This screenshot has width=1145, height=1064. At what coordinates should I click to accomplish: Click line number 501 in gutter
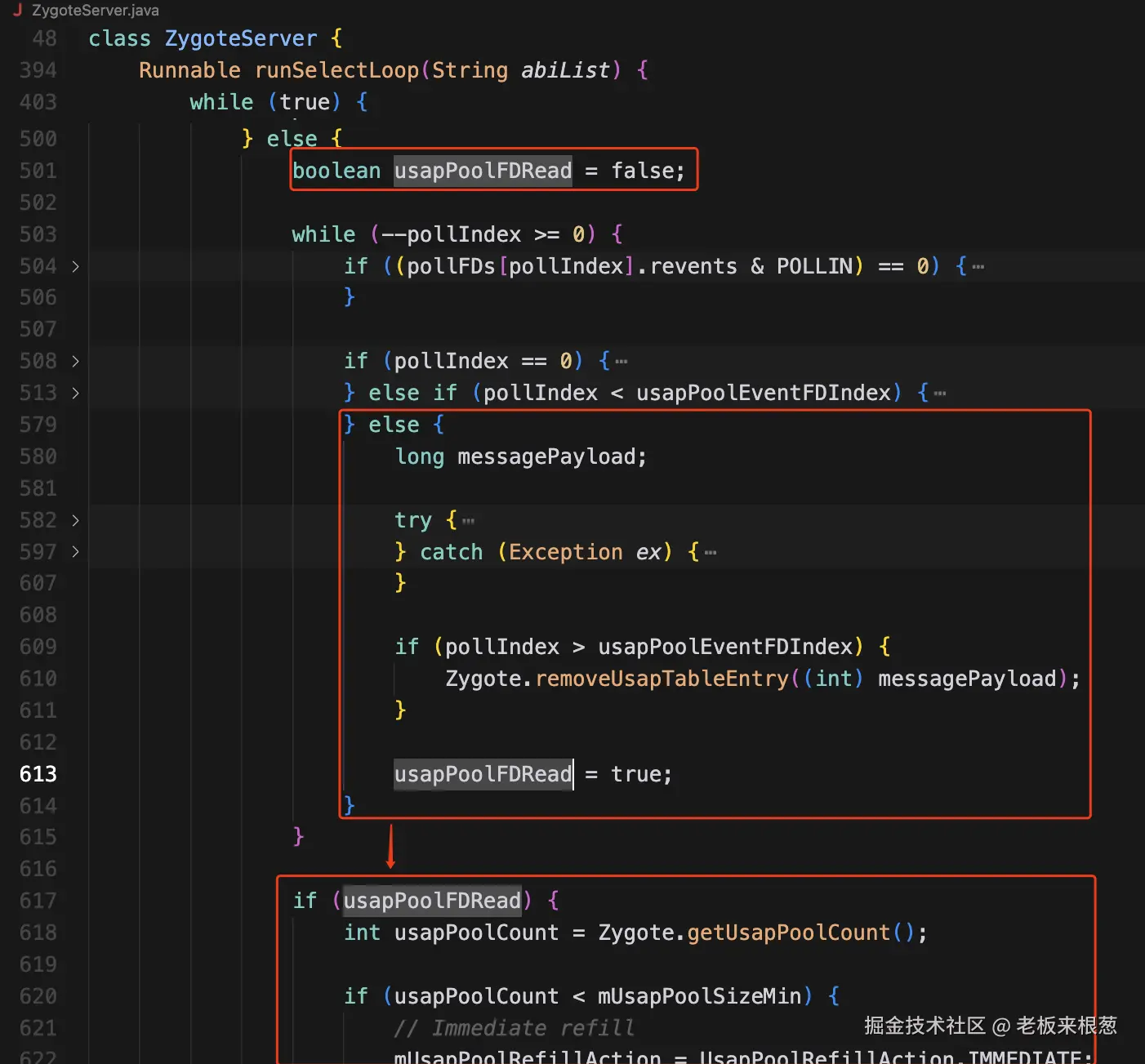[x=38, y=171]
